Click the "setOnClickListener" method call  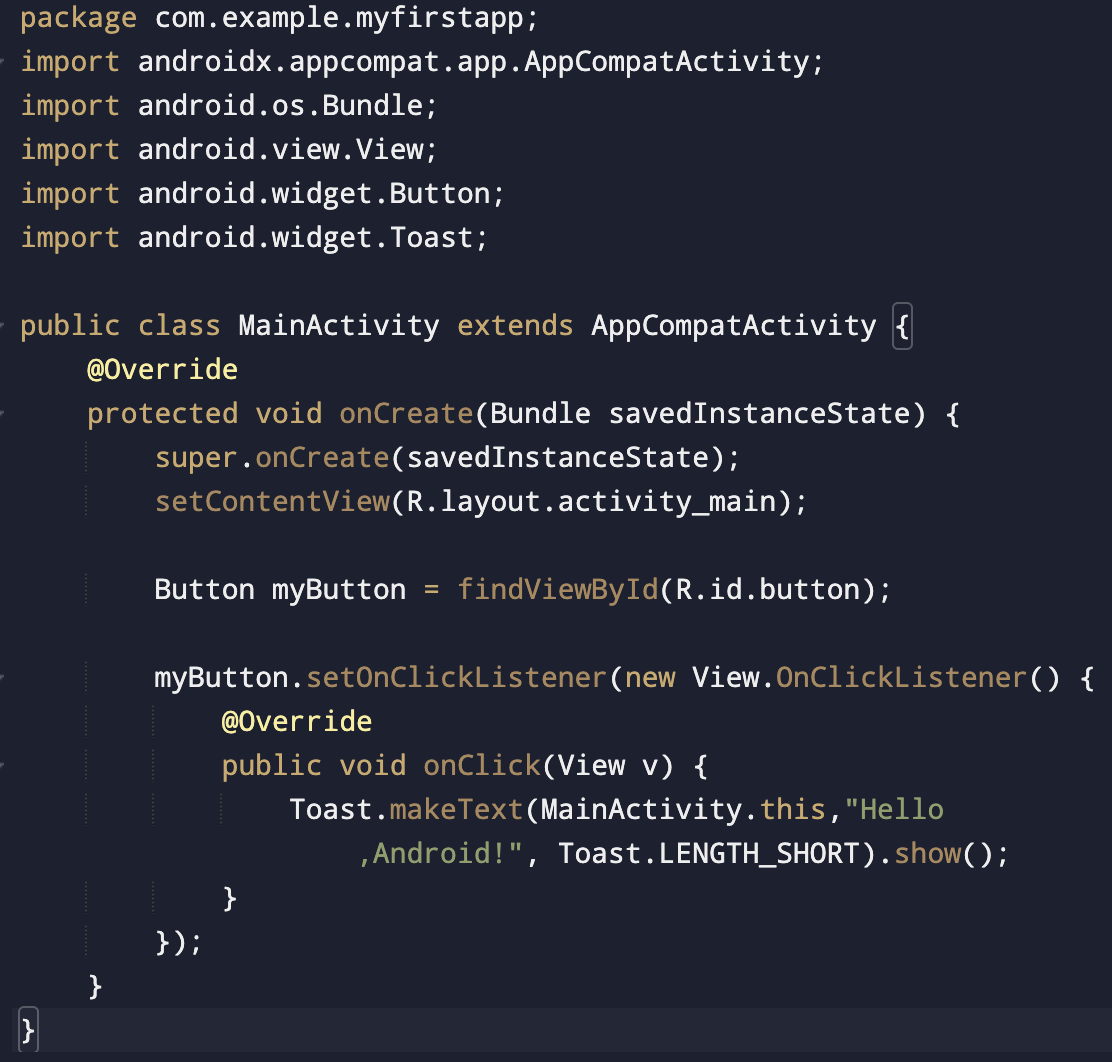click(x=456, y=677)
